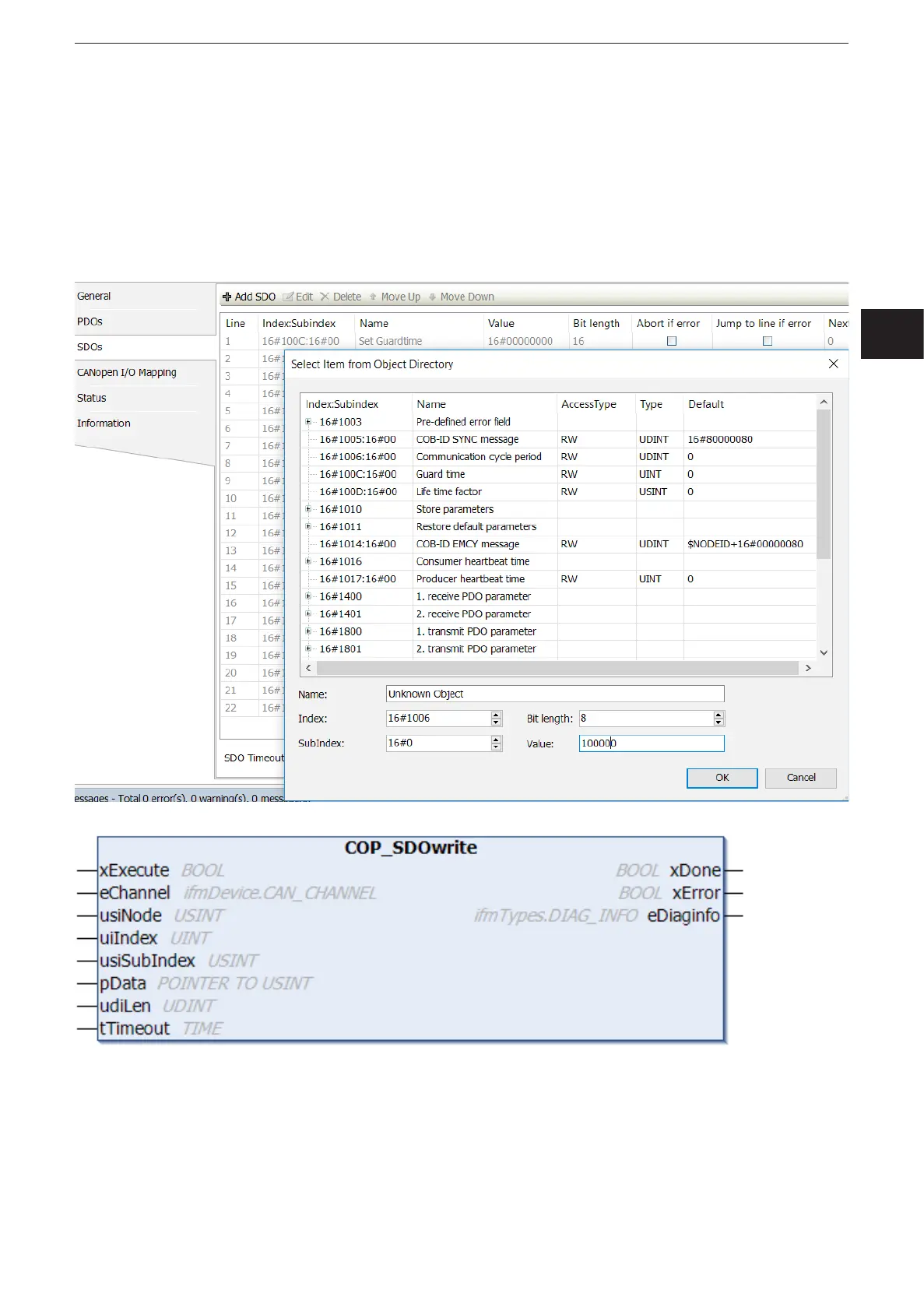Screen dimensions: 924x1311
Task: Open the Status tab
Action: tap(91, 398)
